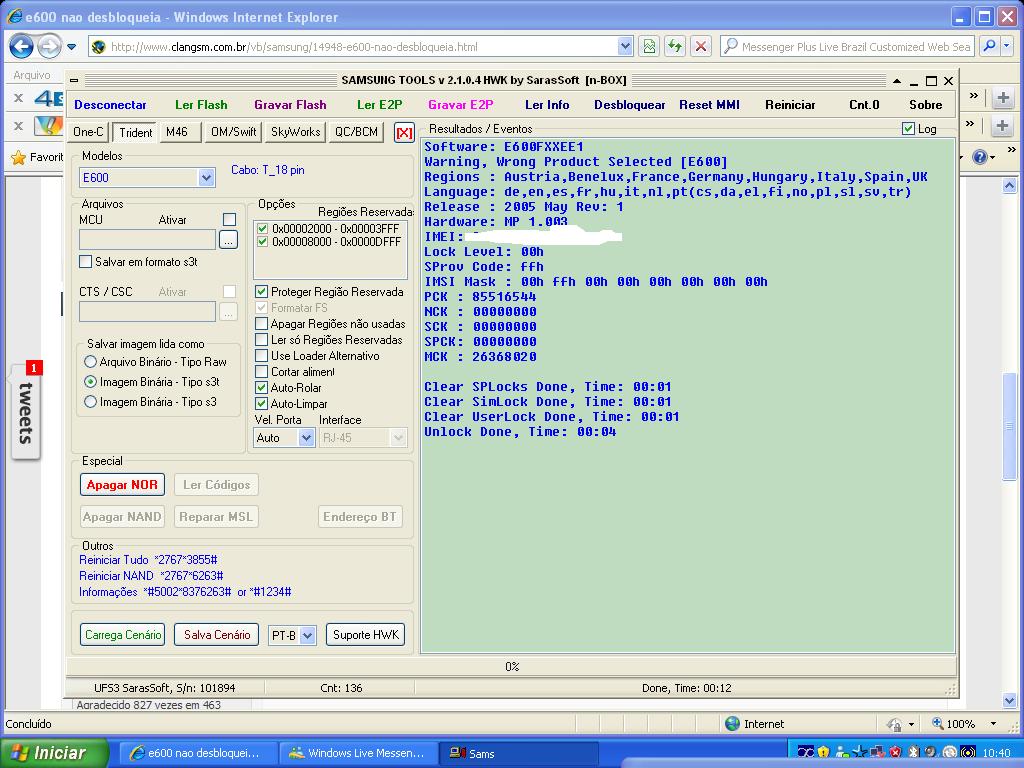
Task: Switch to the SkyWorks tab
Action: tap(295, 132)
